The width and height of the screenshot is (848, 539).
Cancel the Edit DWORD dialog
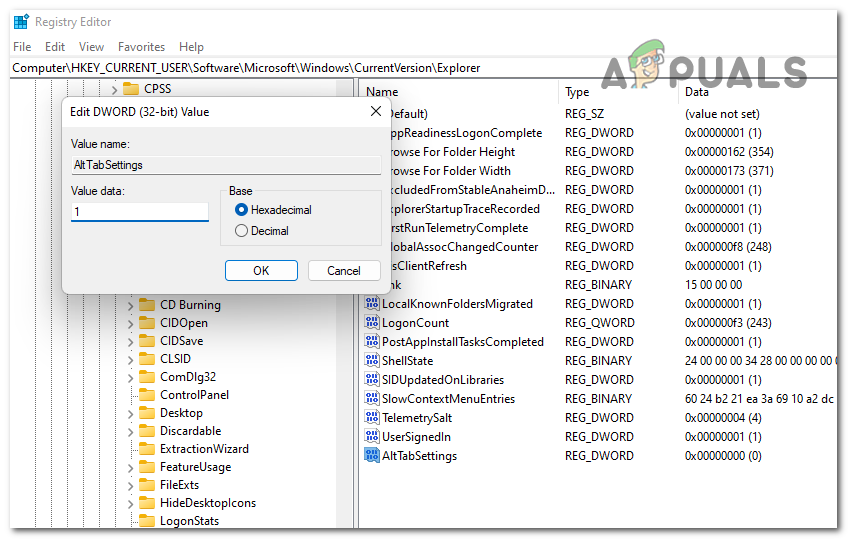(x=344, y=270)
